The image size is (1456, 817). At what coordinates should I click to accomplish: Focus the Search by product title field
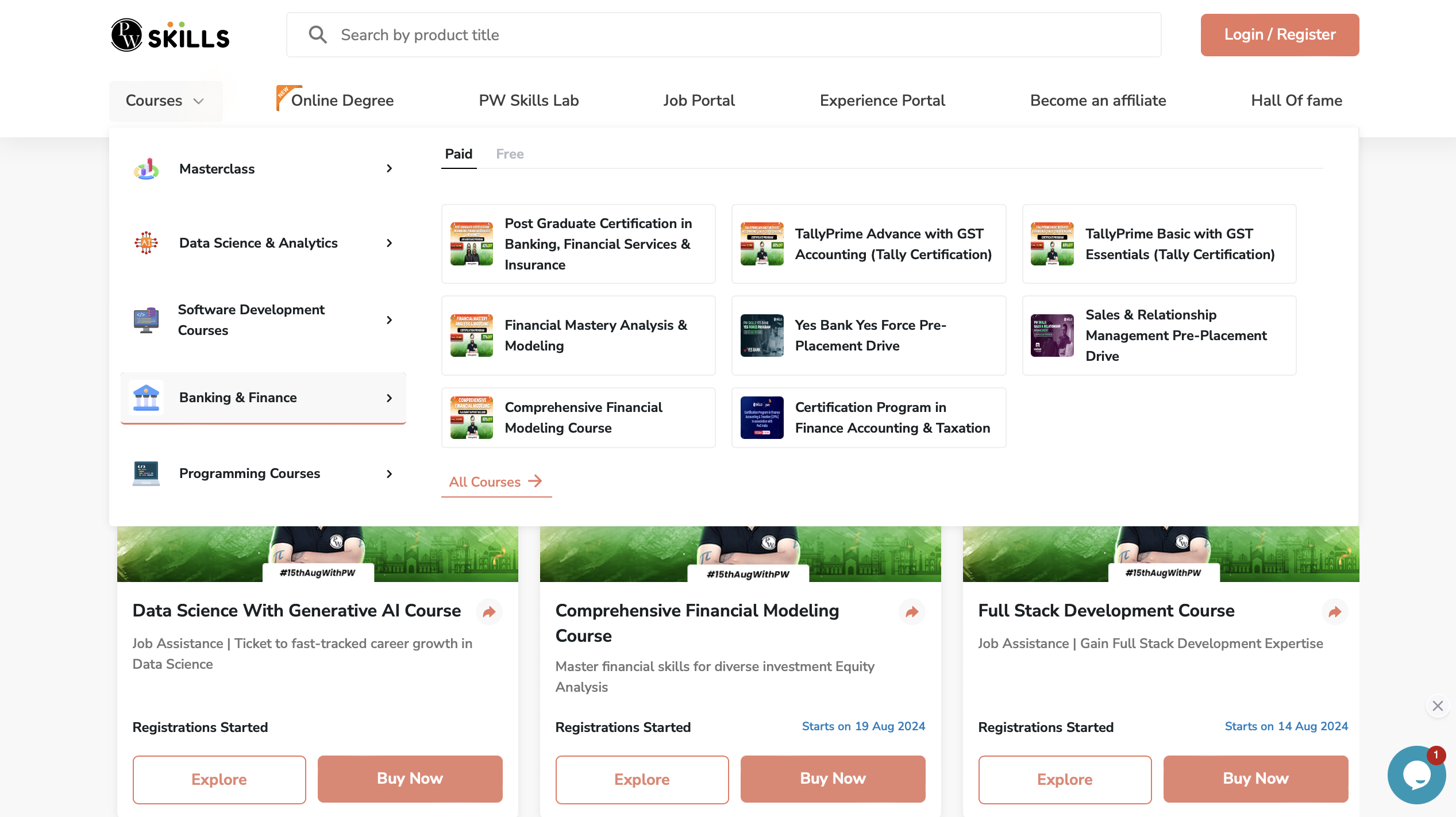pos(723,35)
